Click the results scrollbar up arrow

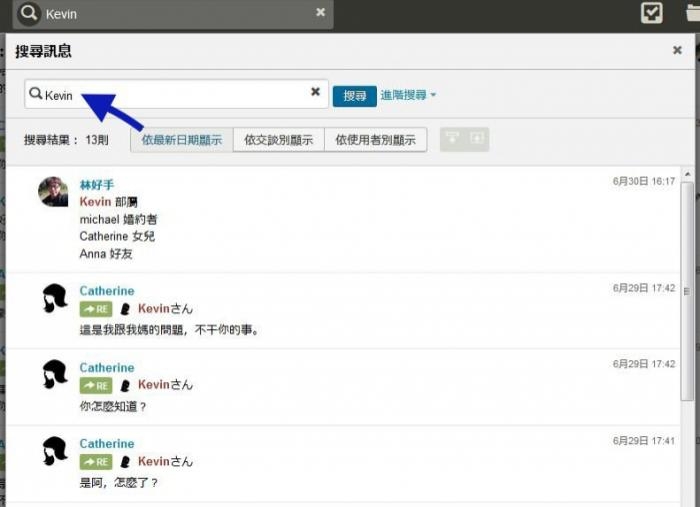(687, 174)
